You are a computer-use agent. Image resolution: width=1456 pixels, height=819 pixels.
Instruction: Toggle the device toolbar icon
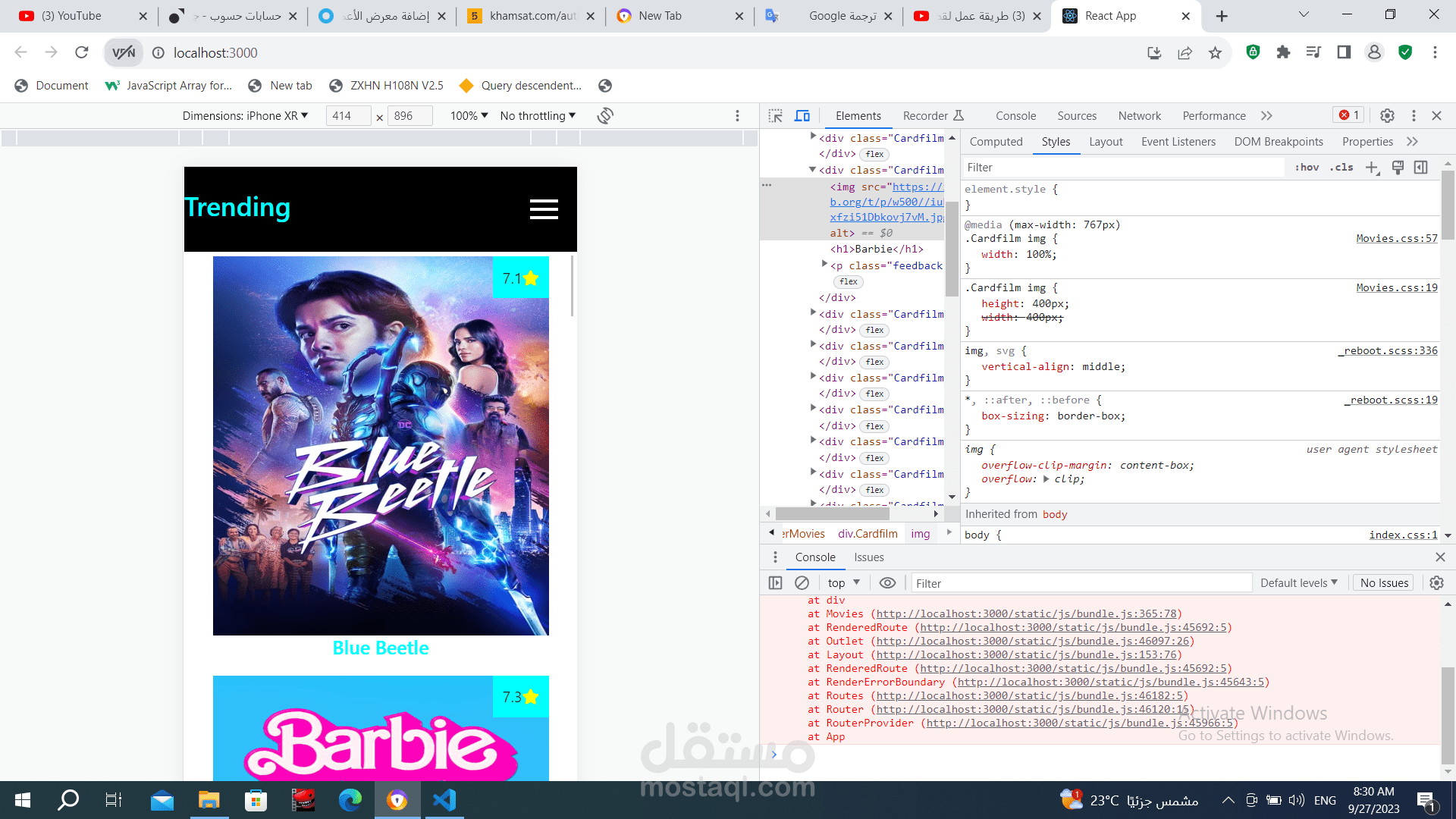(802, 116)
